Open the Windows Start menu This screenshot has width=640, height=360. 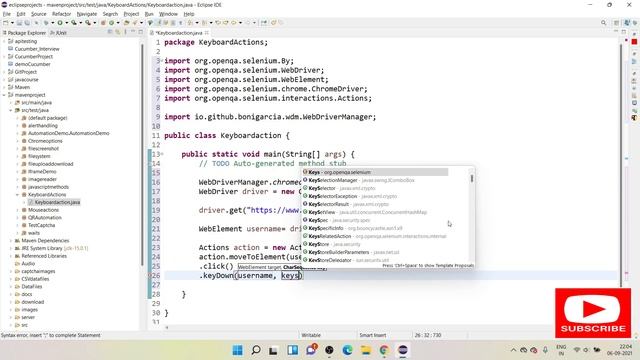coord(238,350)
